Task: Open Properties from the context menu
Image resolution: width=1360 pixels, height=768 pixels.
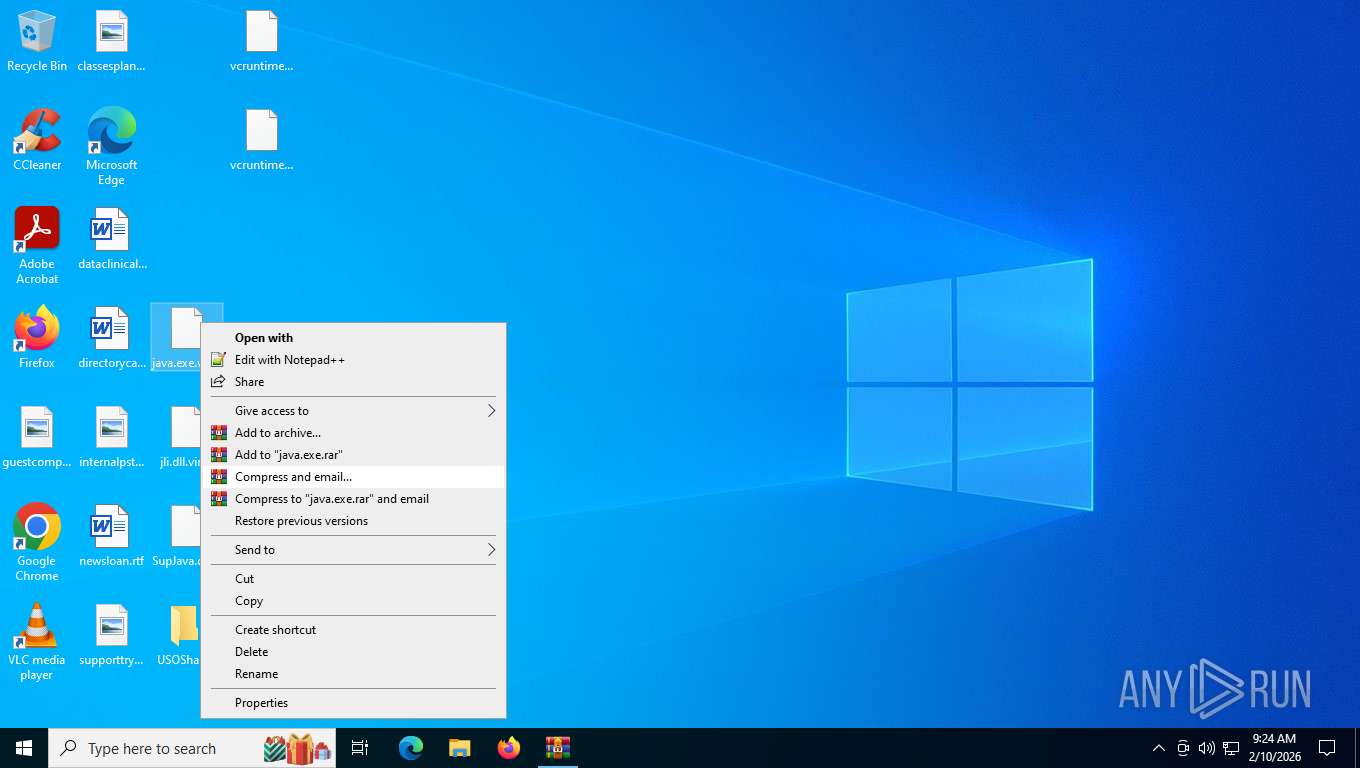Action: [354, 703]
